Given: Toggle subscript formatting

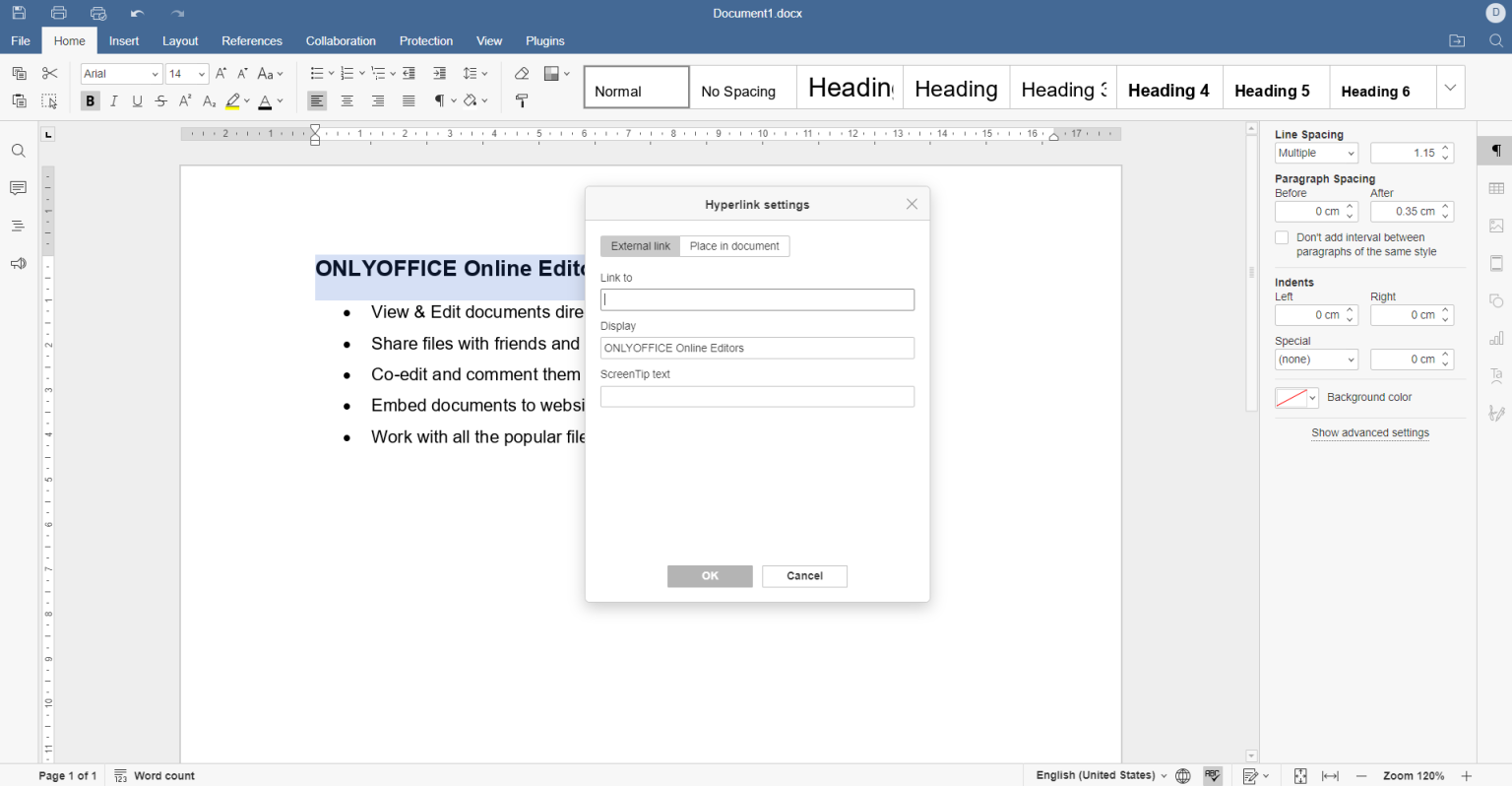Looking at the screenshot, I should click(x=208, y=100).
